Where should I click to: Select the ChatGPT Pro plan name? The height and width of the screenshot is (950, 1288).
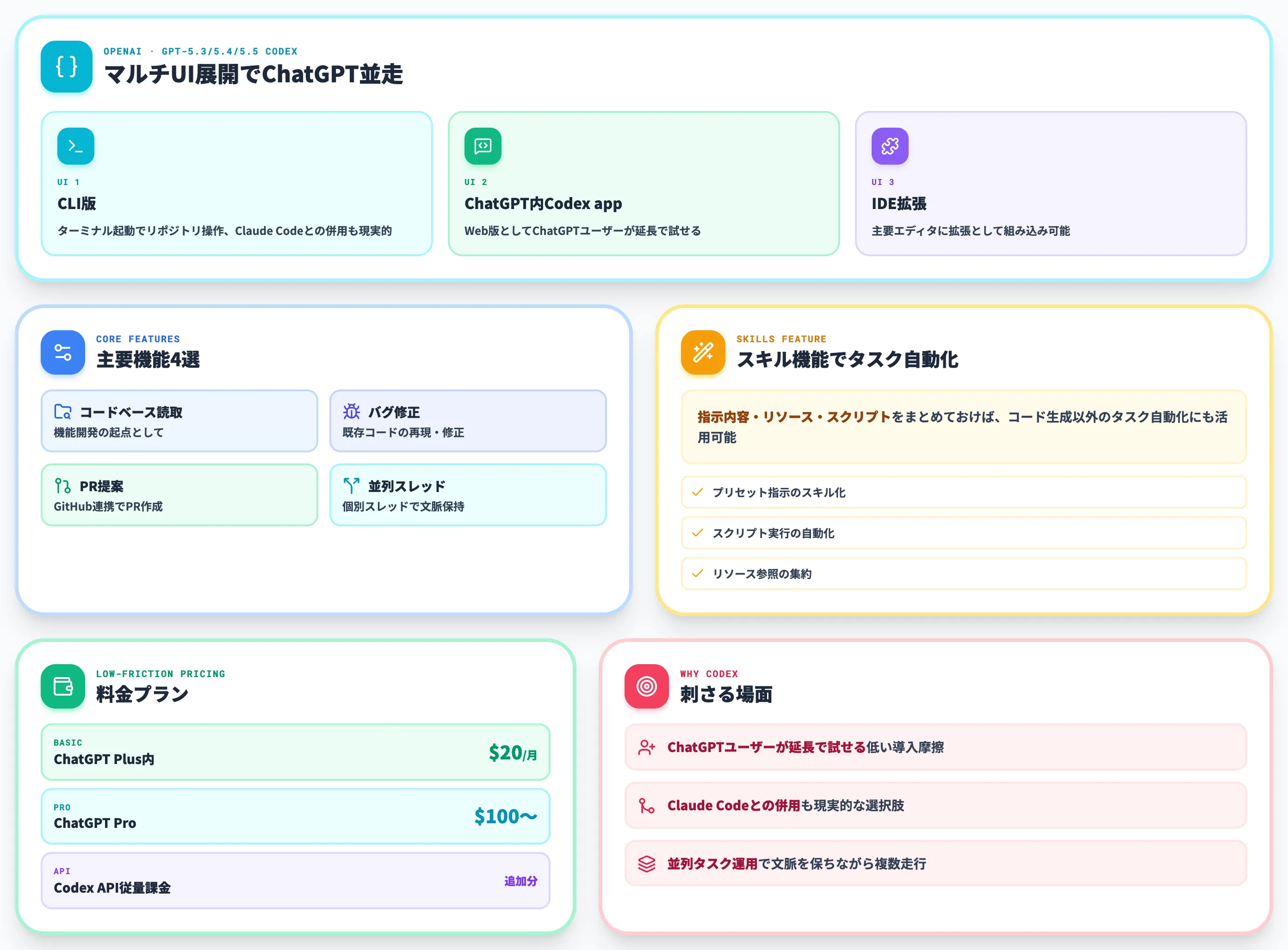point(95,823)
